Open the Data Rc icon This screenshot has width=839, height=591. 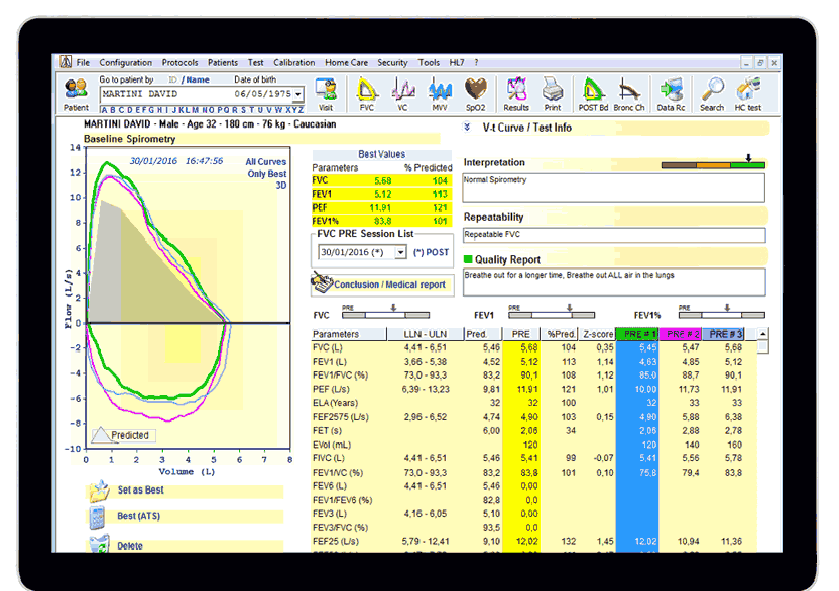(672, 92)
